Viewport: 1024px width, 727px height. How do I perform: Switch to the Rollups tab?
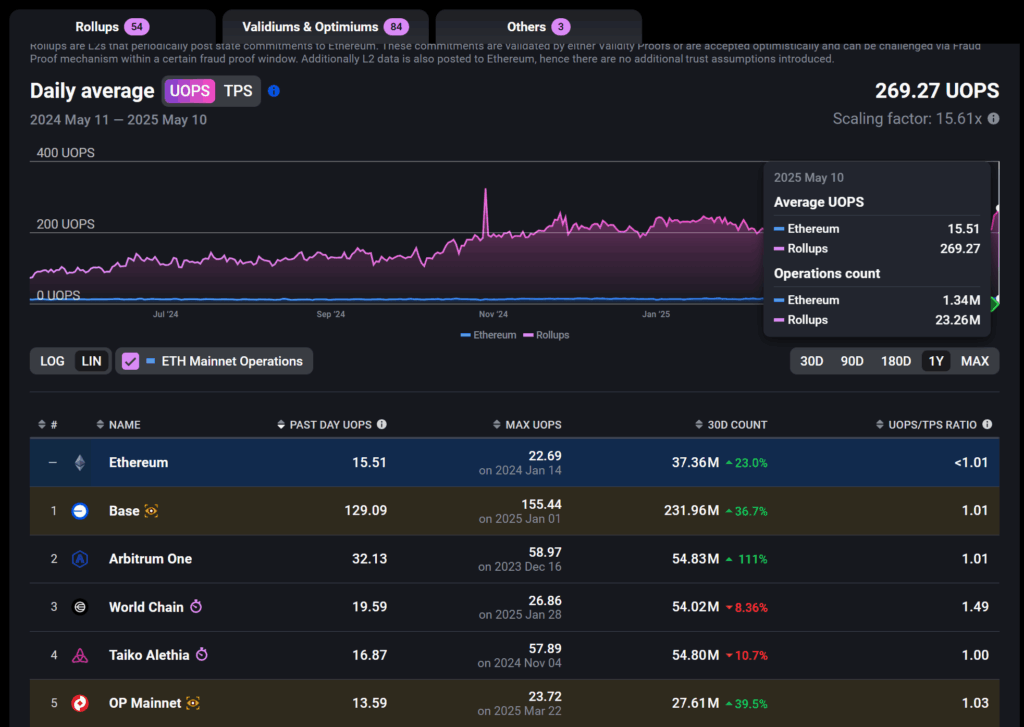pyautogui.click(x=112, y=27)
